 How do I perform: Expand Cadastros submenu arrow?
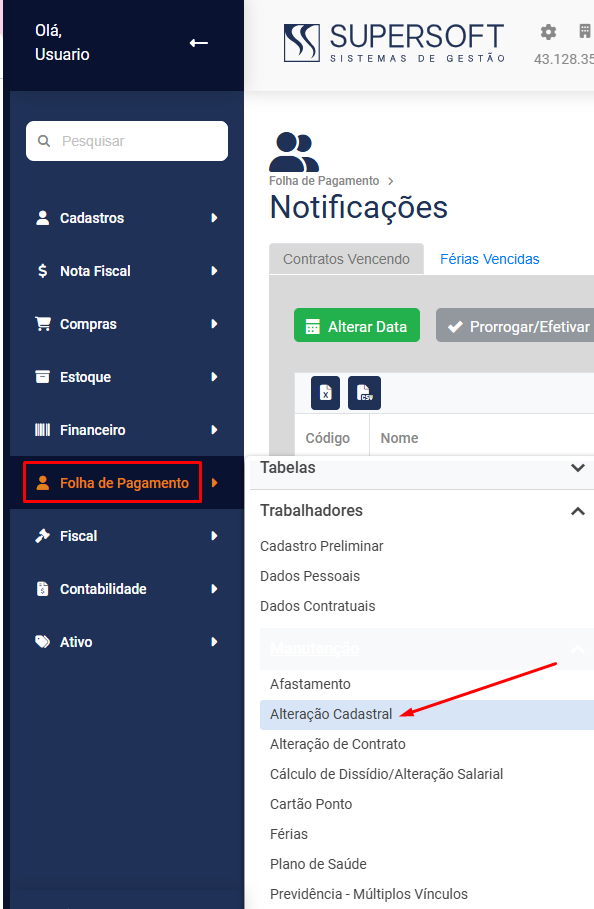tap(214, 218)
